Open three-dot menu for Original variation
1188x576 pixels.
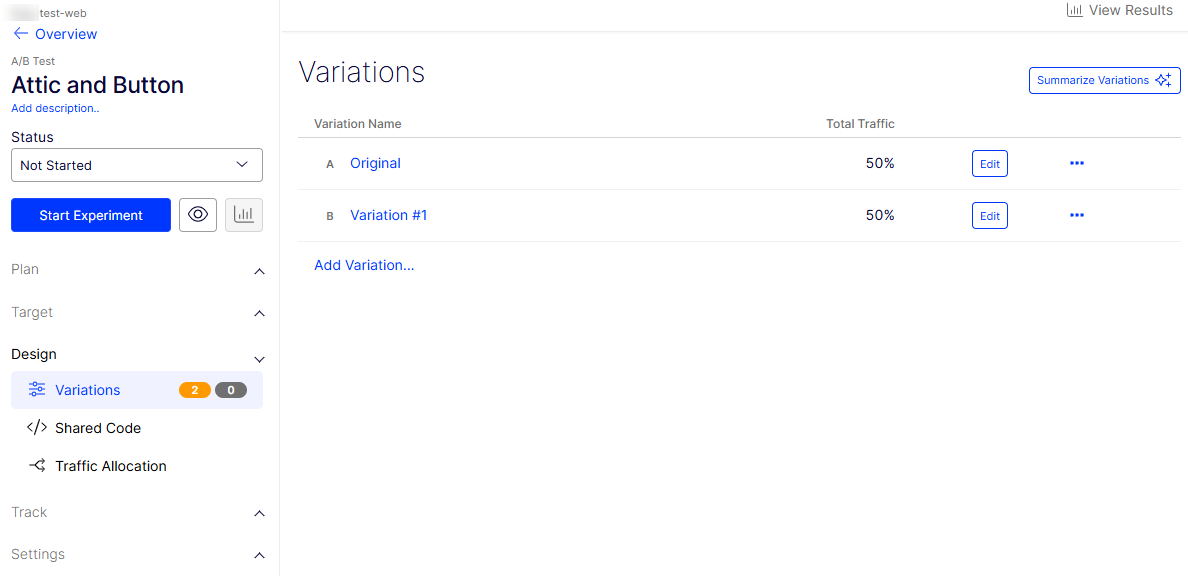[x=1076, y=163]
